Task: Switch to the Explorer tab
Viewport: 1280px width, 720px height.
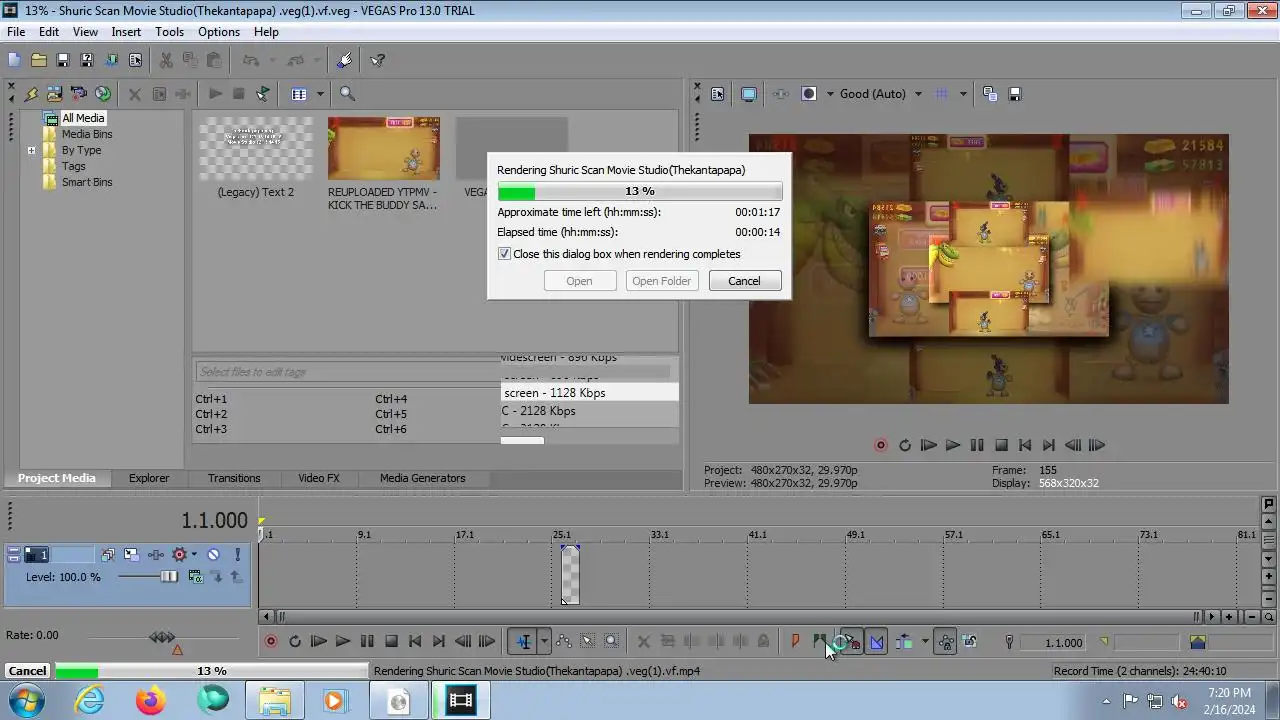Action: [x=148, y=478]
